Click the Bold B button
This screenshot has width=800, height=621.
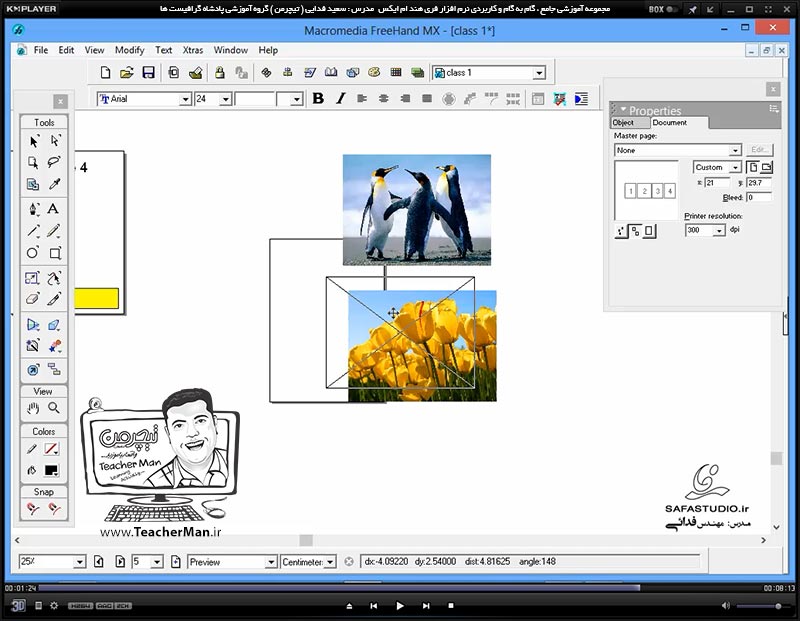tap(318, 98)
